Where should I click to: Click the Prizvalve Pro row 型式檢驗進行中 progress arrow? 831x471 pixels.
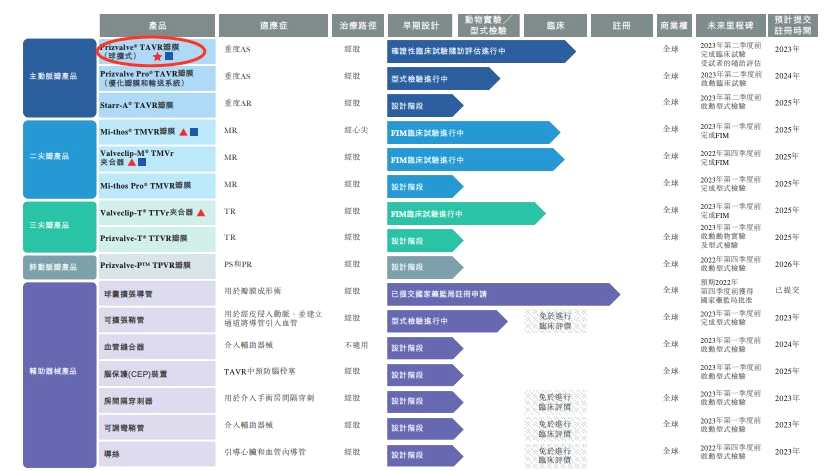pos(444,78)
